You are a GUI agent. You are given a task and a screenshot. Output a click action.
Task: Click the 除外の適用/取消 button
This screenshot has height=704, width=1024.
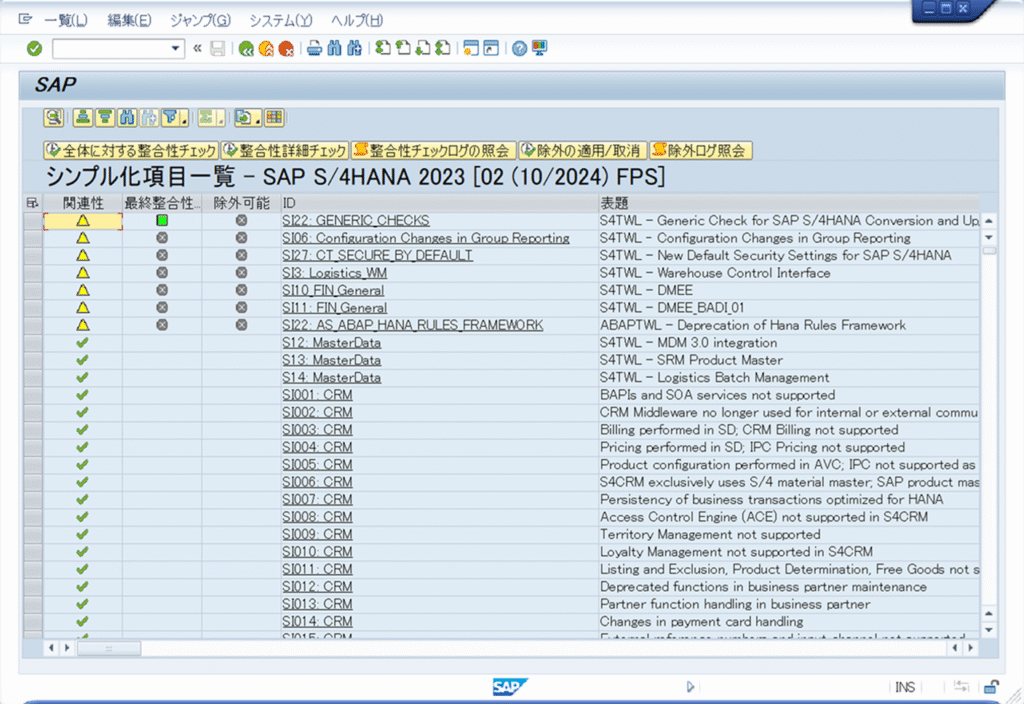tap(583, 151)
